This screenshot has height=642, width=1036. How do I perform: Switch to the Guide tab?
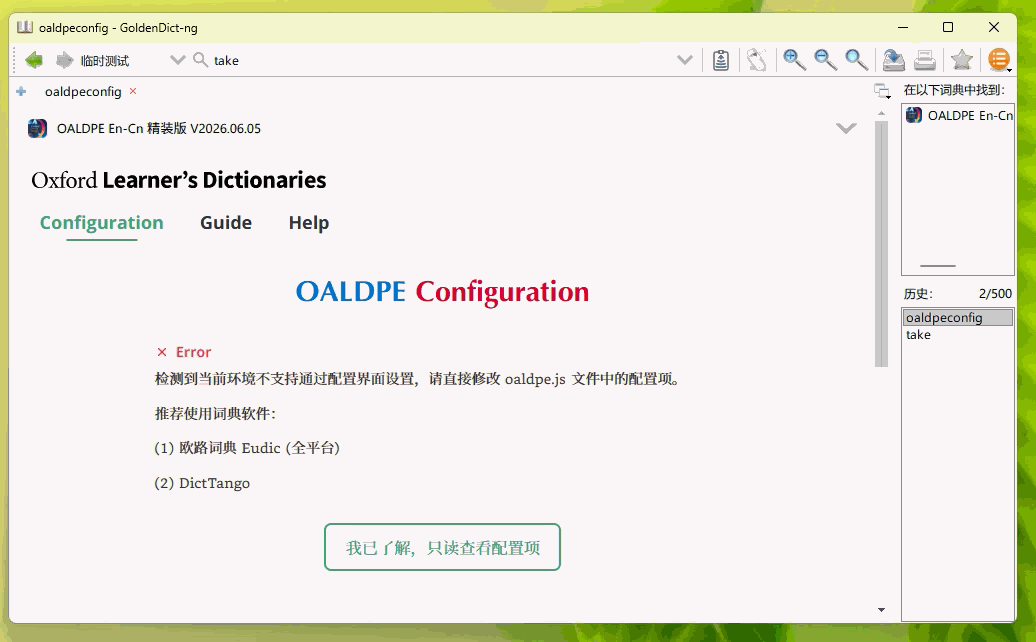(x=226, y=223)
